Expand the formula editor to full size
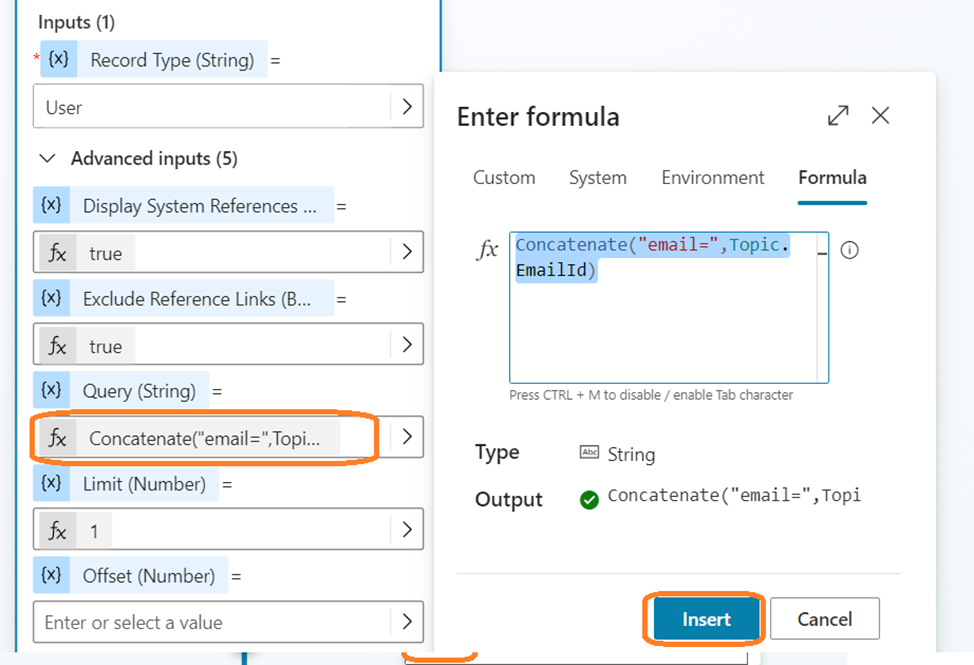 838,116
